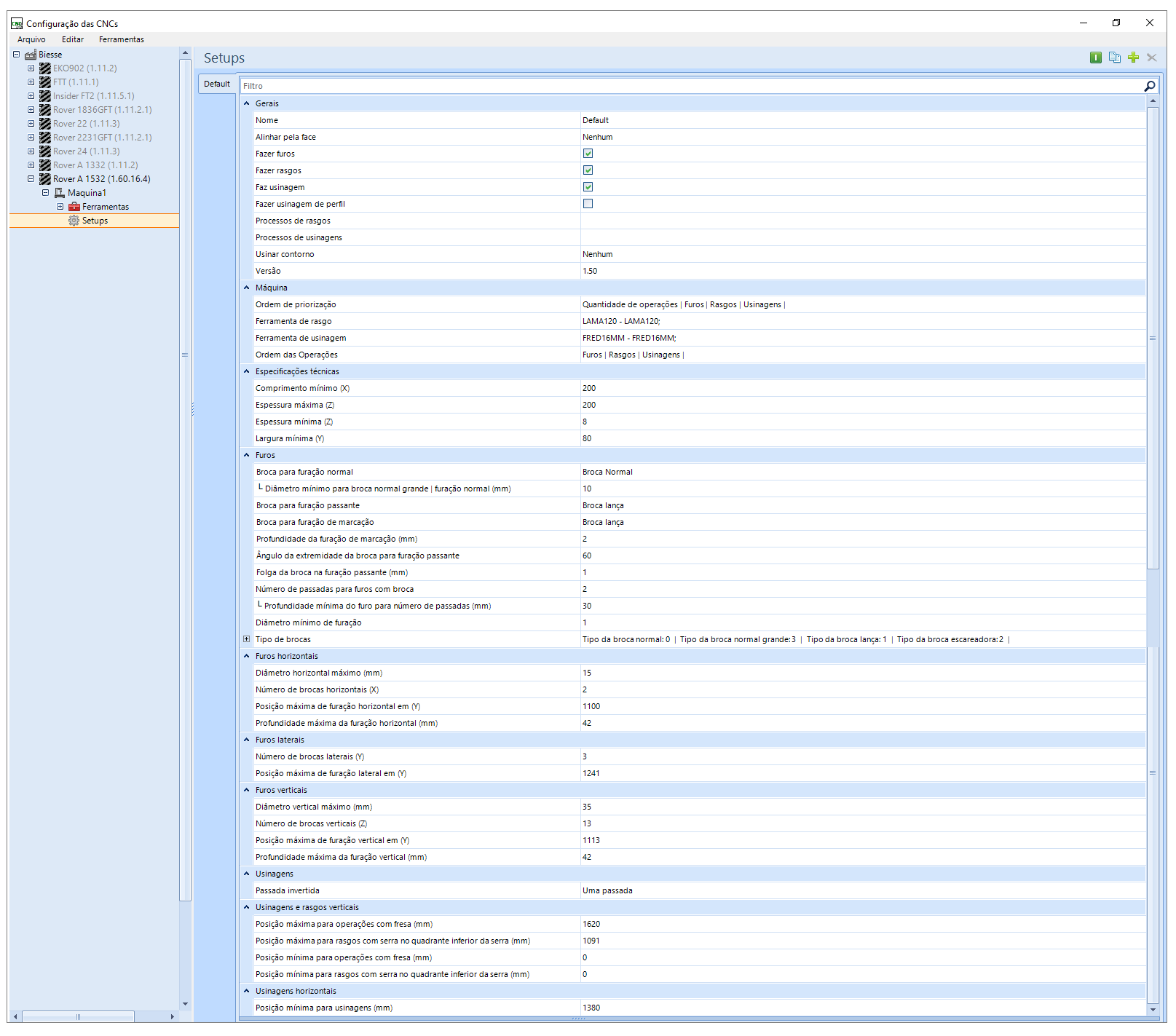This screenshot has width=1176, height=1036.
Task: Collapse the Rover A 1532 node
Action: tap(31, 179)
